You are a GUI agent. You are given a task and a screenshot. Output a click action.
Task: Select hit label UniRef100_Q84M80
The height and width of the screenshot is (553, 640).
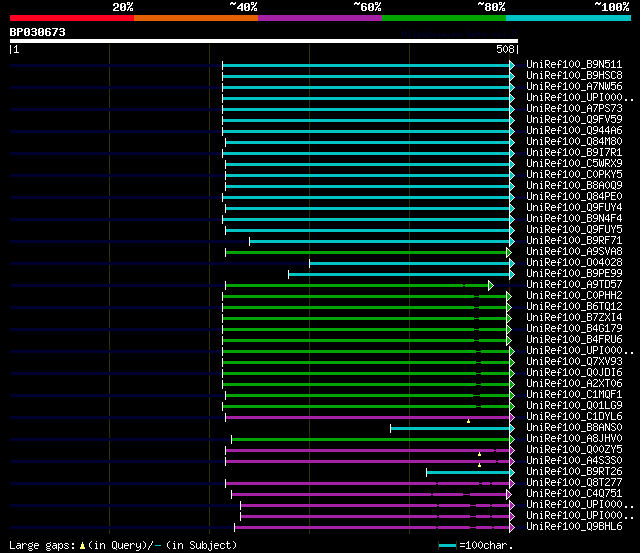pos(574,142)
